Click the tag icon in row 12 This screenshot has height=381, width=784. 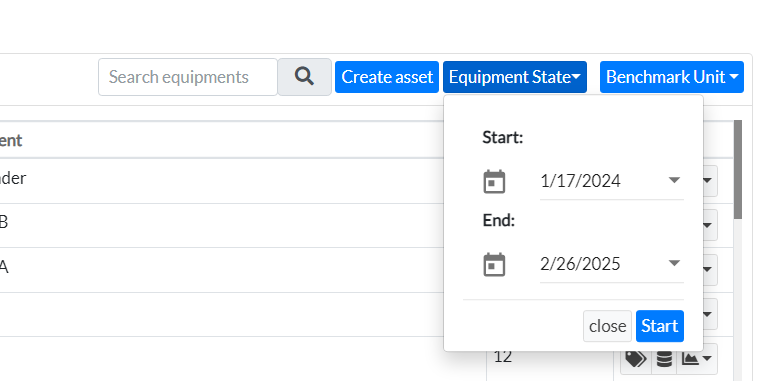point(636,358)
